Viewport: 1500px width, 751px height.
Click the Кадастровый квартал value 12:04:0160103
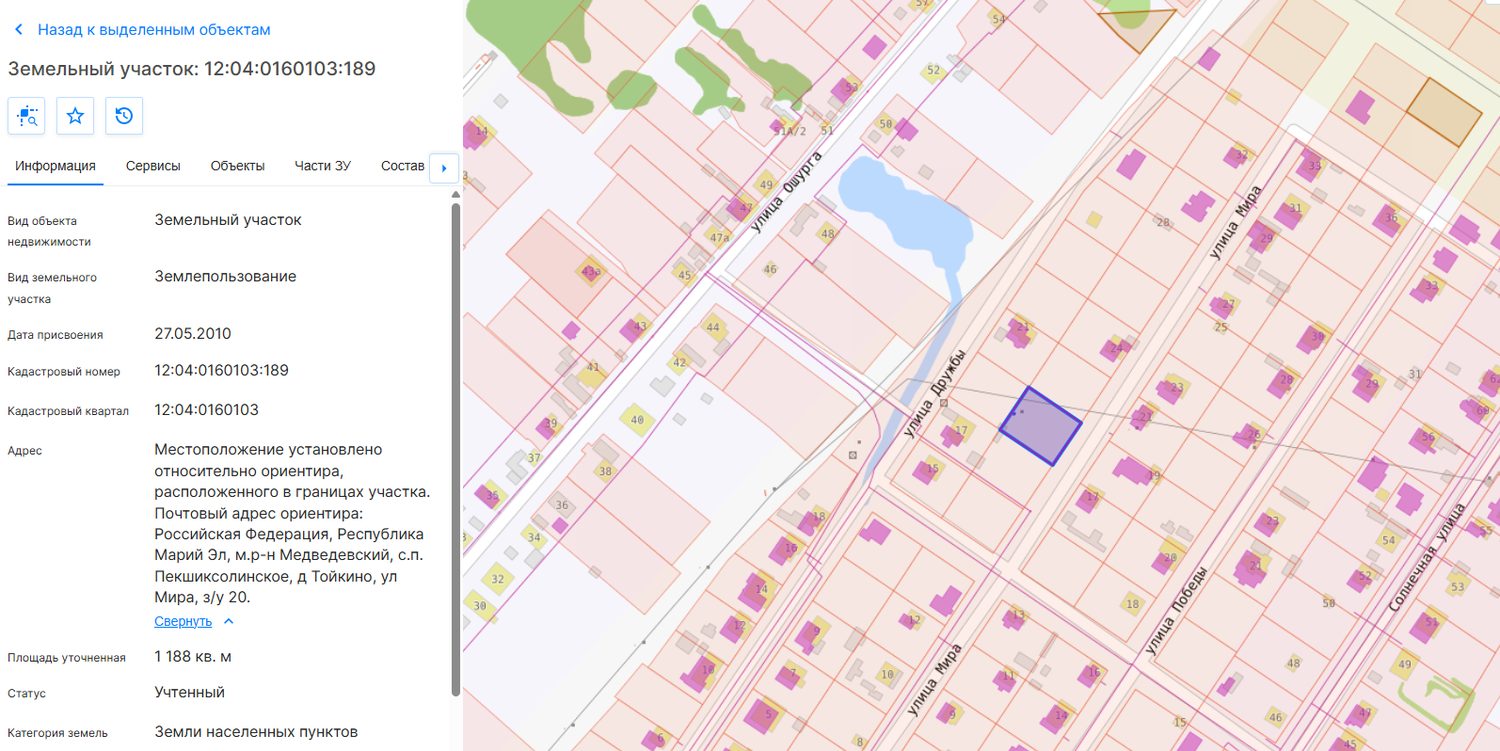(x=207, y=410)
